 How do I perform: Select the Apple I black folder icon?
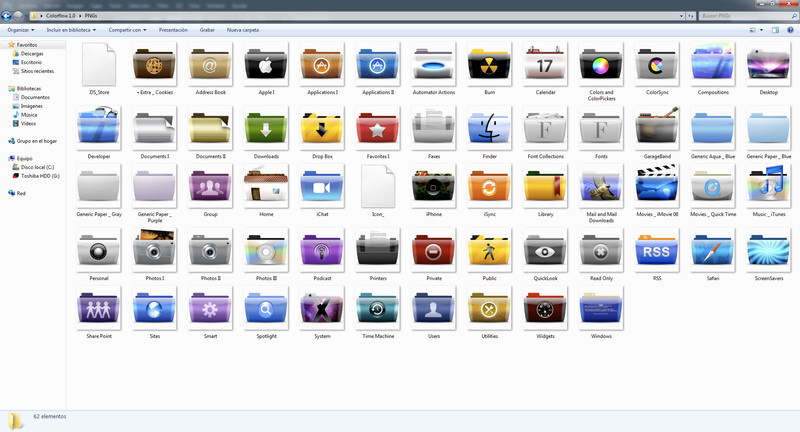266,64
